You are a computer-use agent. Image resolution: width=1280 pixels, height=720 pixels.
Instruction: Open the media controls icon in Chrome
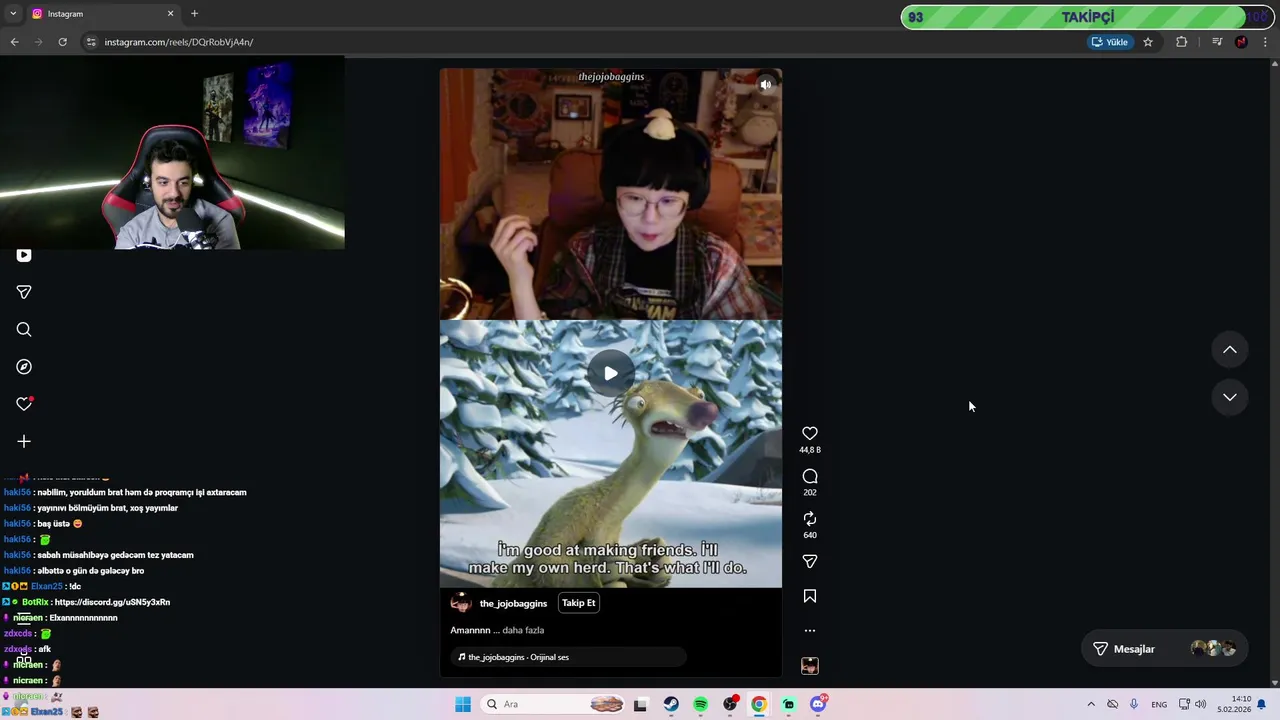(x=1217, y=42)
